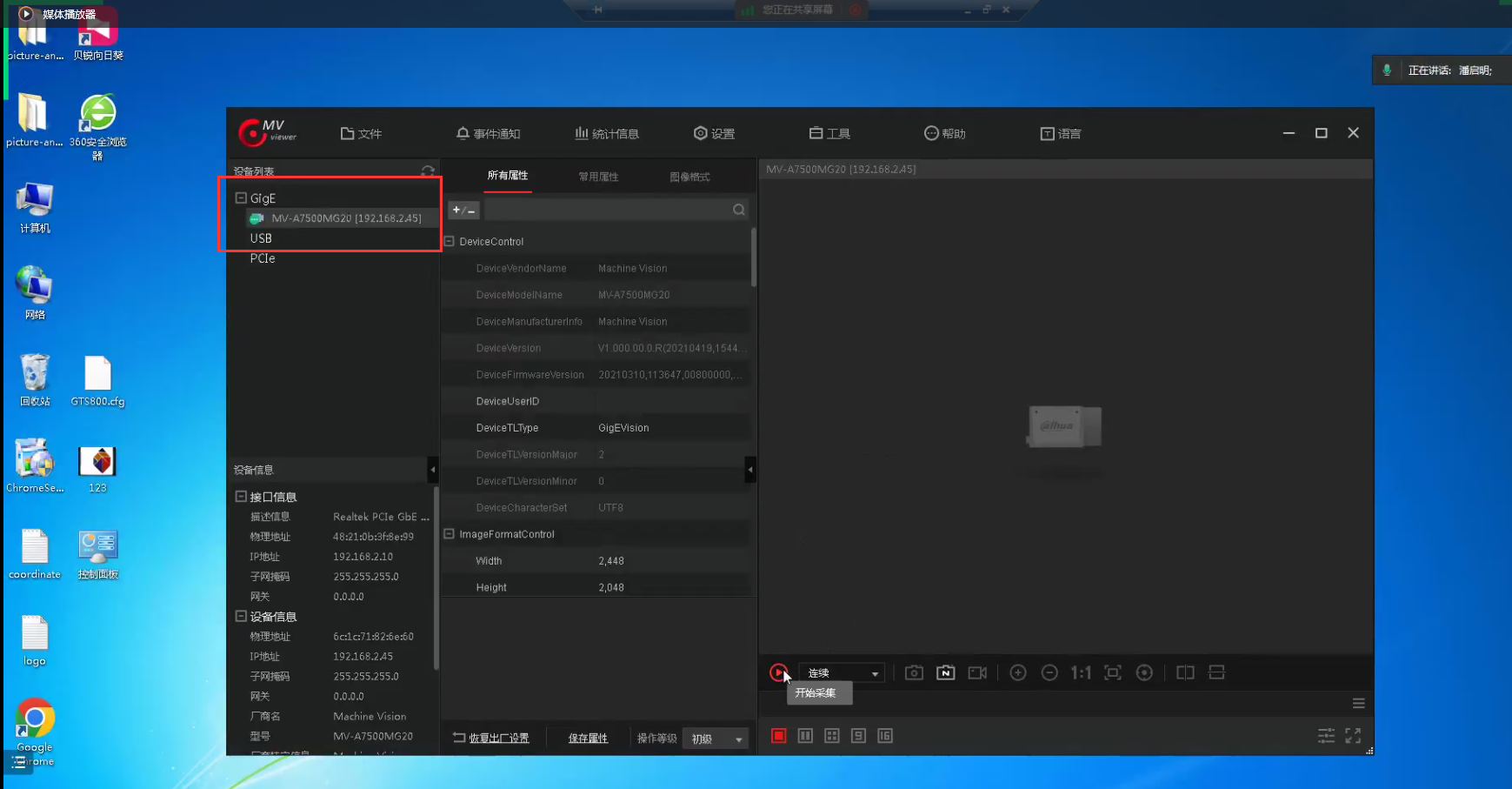Zoom in on the image view
The height and width of the screenshot is (789, 1512).
[x=1018, y=672]
